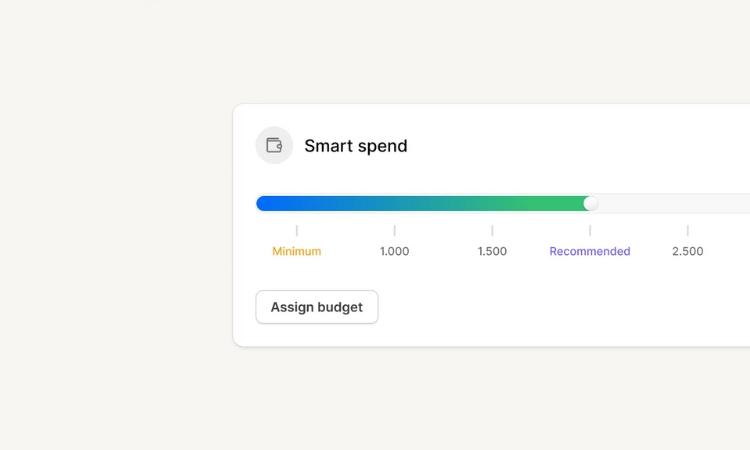
Task: Click the tick mark above Minimum
Action: [x=297, y=230]
